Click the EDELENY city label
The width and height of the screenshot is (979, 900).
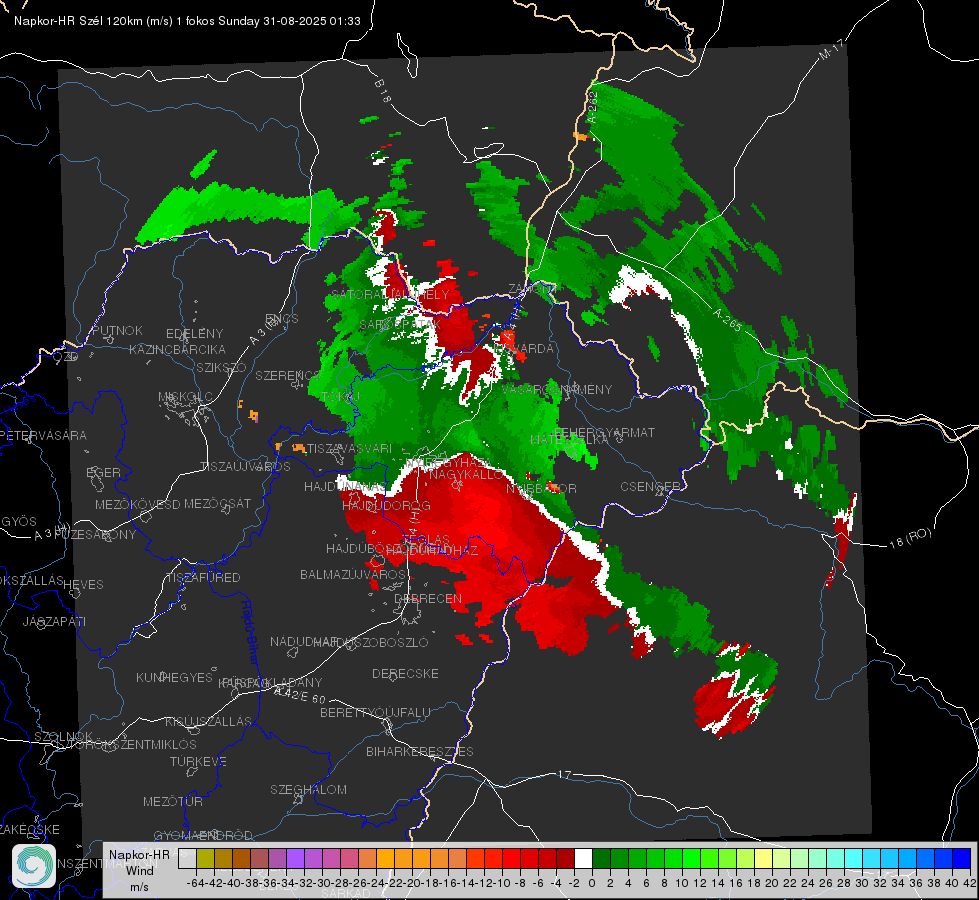pos(194,334)
